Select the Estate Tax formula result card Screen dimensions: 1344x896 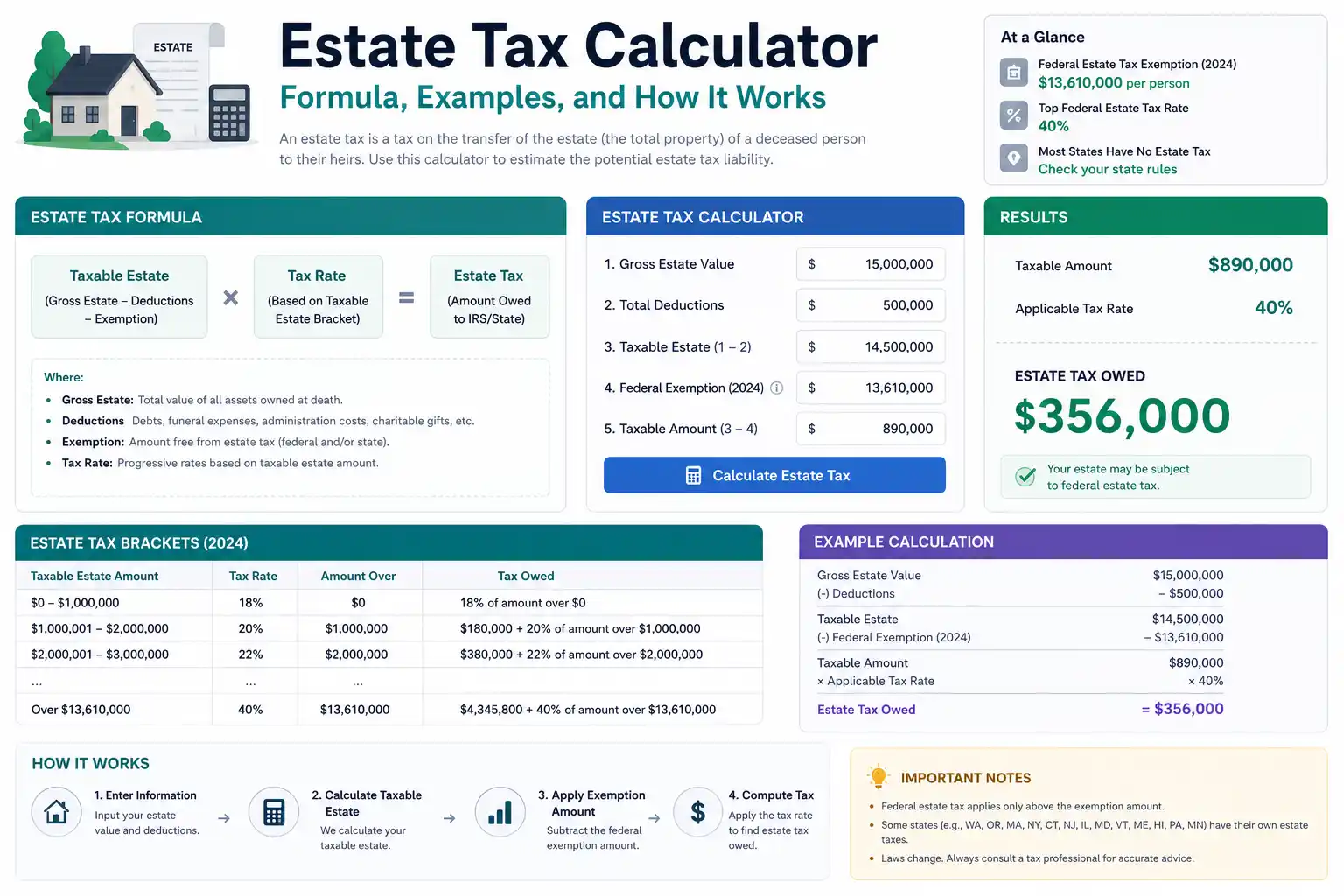coord(489,297)
